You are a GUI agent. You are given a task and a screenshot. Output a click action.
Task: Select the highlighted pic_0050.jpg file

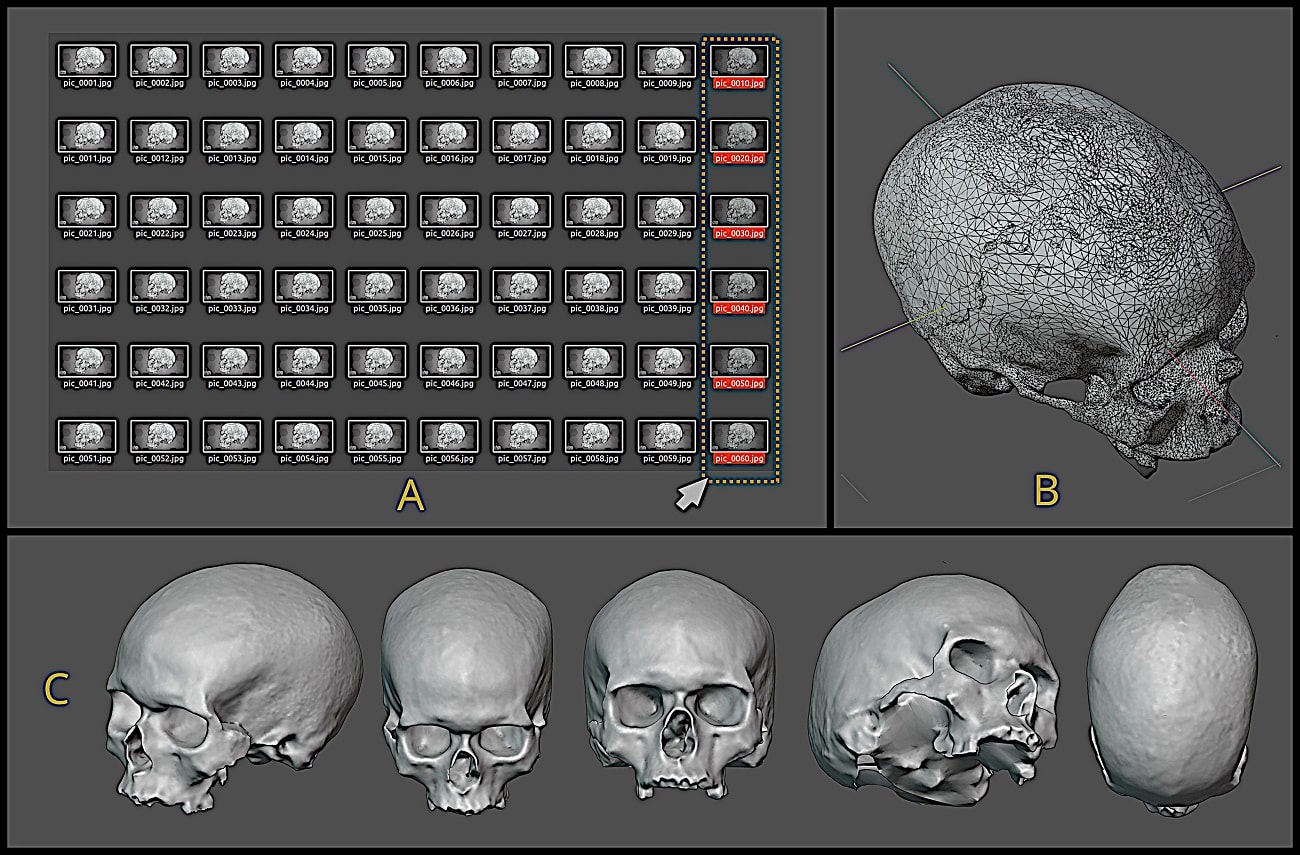click(x=739, y=361)
